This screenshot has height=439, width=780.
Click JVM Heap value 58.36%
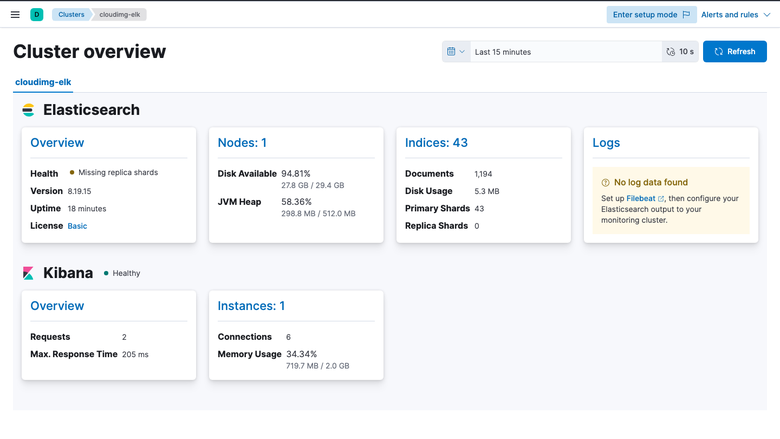point(296,202)
